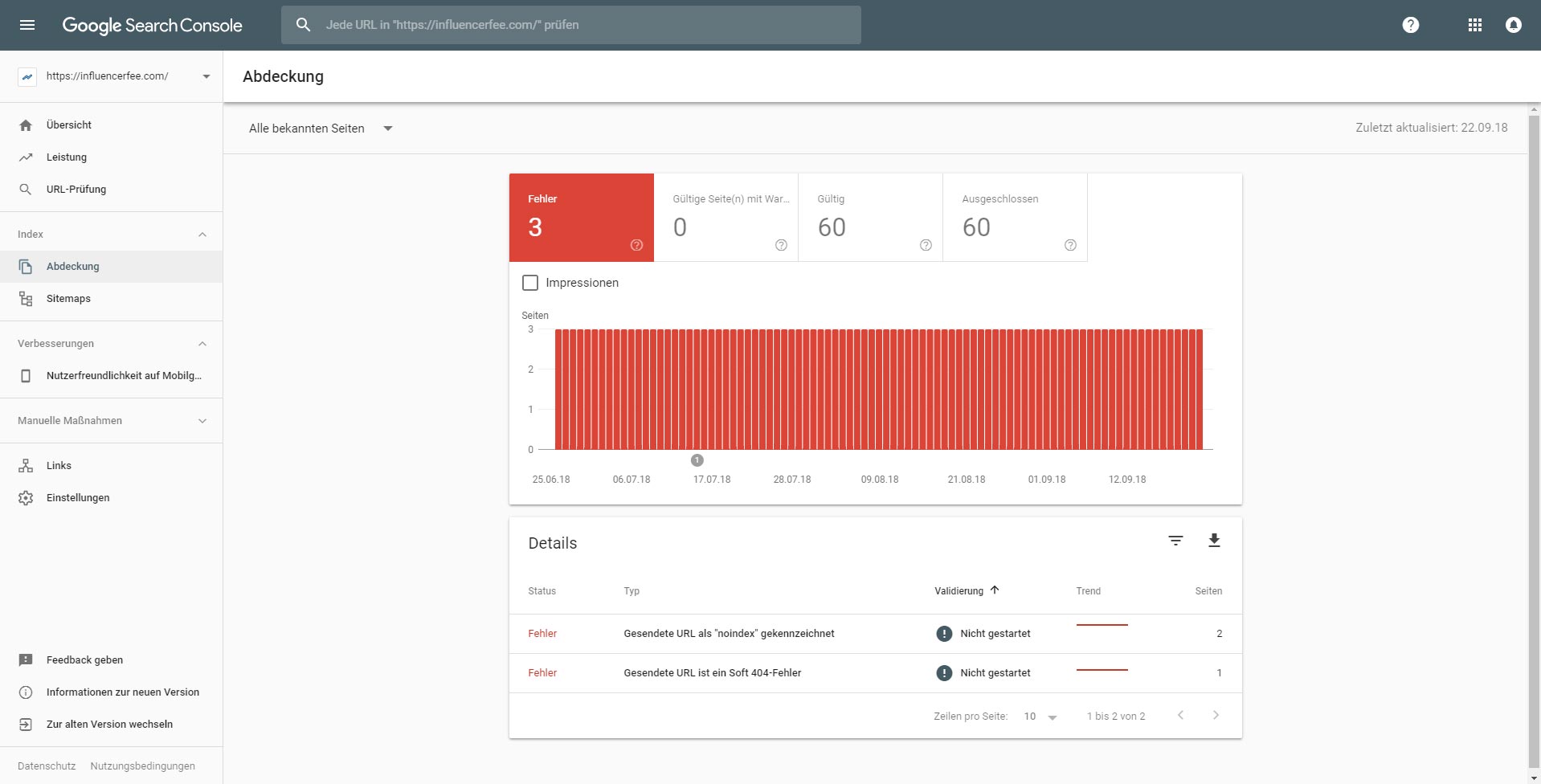1541x784 pixels.
Task: Open Nutzerfreundlichkeit auf Mobilgeräten report
Action: click(112, 376)
